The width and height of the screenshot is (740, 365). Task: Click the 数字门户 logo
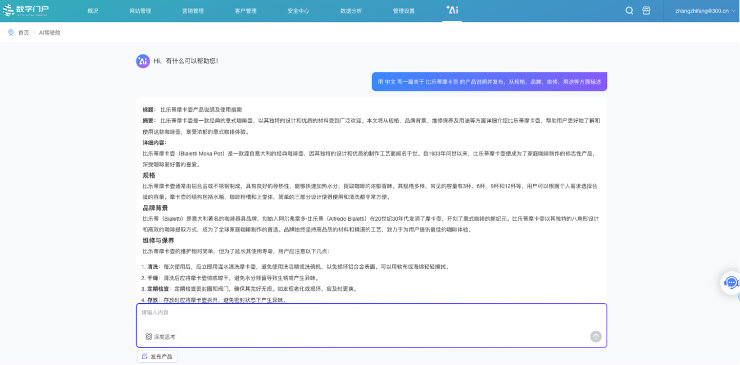pos(25,10)
